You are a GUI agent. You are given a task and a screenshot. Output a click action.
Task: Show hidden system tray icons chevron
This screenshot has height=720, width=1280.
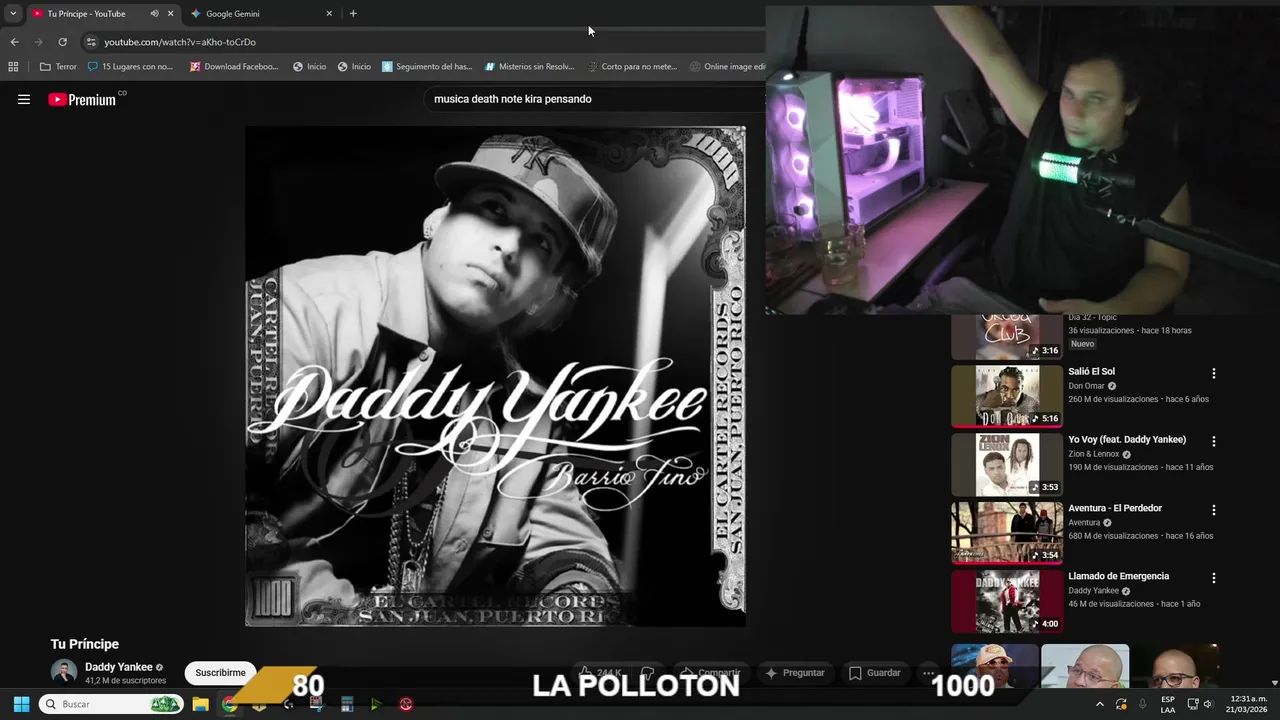tap(1100, 704)
